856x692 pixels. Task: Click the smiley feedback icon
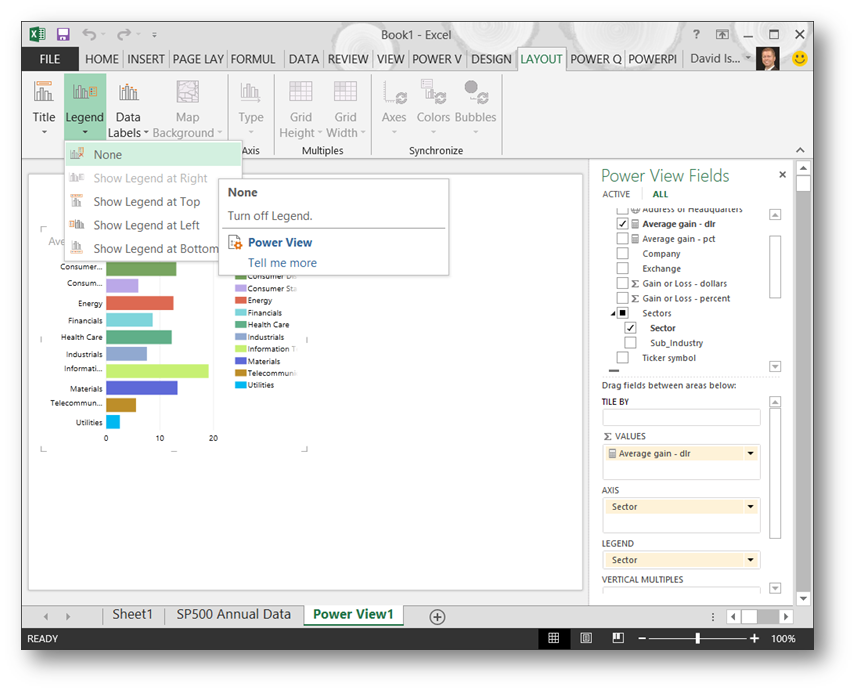800,58
